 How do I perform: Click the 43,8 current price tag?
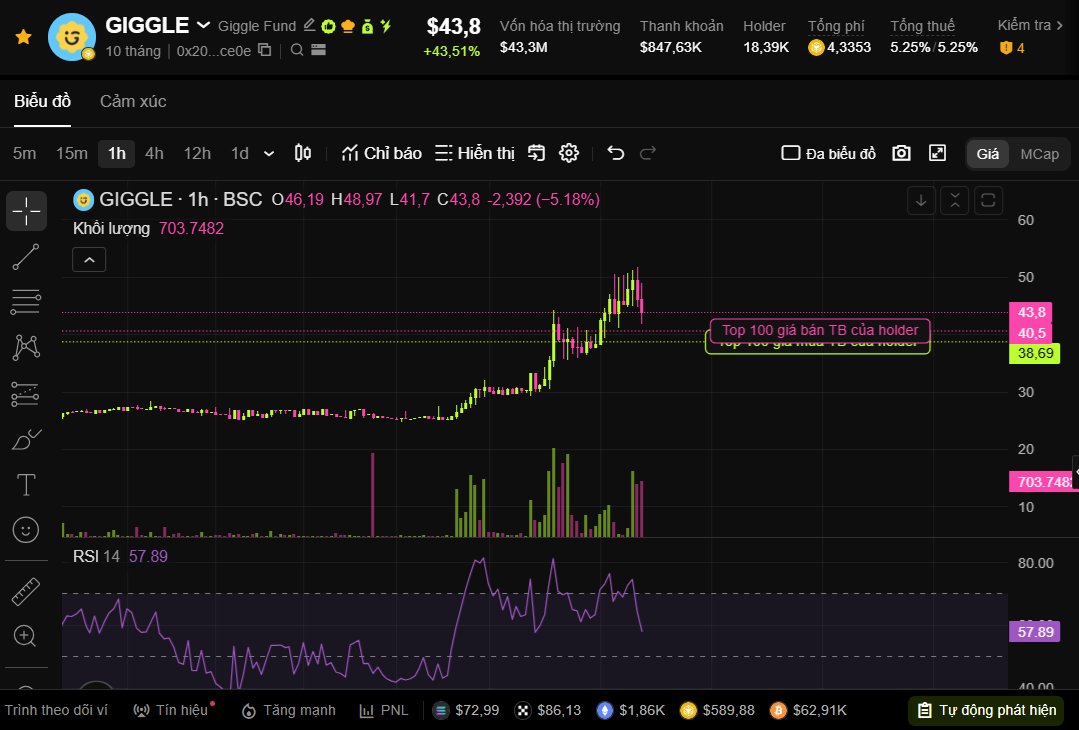click(x=1032, y=312)
